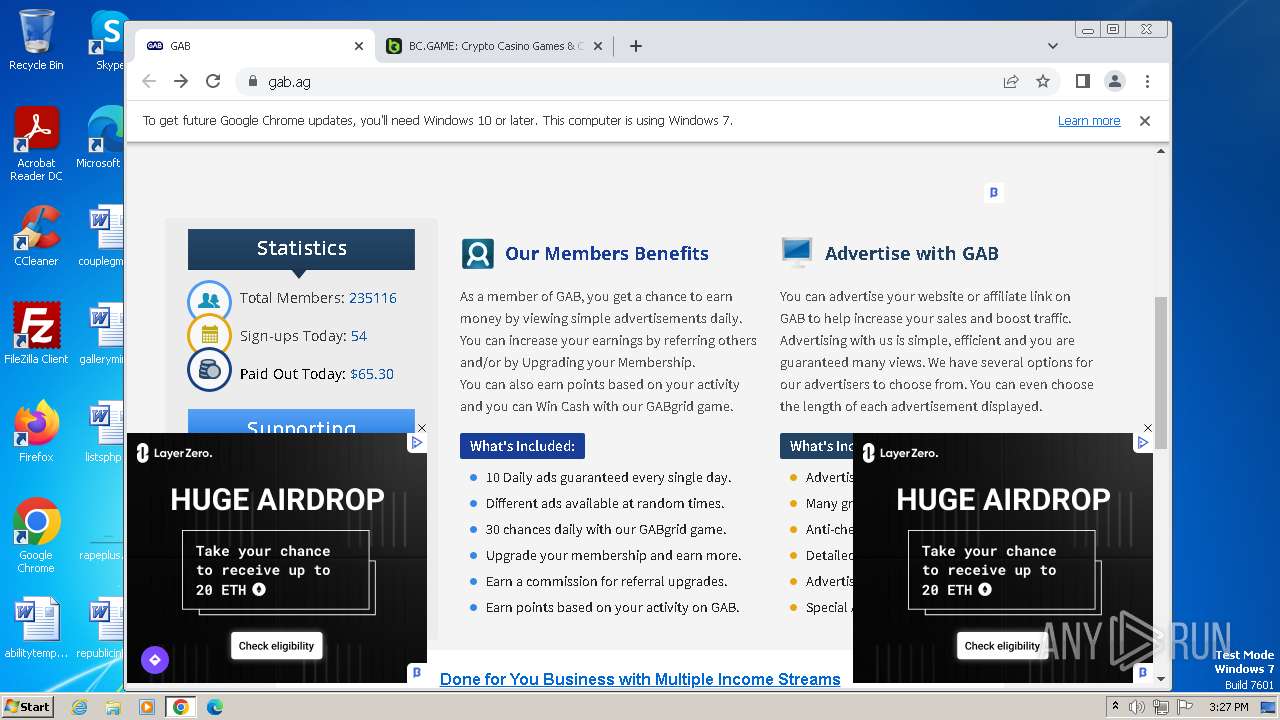
Task: Click the '10 Daily ads guaranteed' list item
Action: pos(608,477)
